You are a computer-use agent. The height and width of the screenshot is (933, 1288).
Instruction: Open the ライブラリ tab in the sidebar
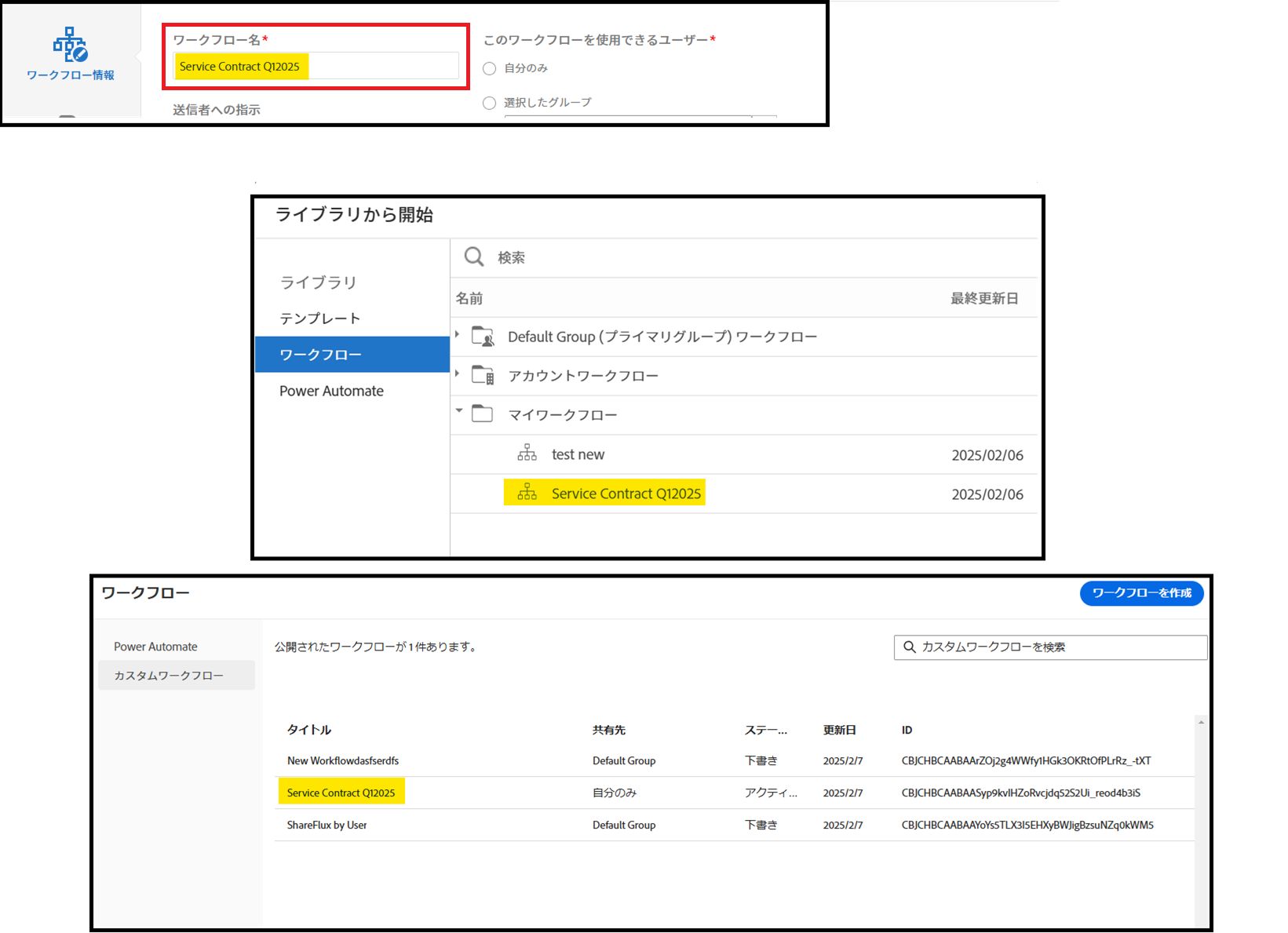(x=318, y=282)
